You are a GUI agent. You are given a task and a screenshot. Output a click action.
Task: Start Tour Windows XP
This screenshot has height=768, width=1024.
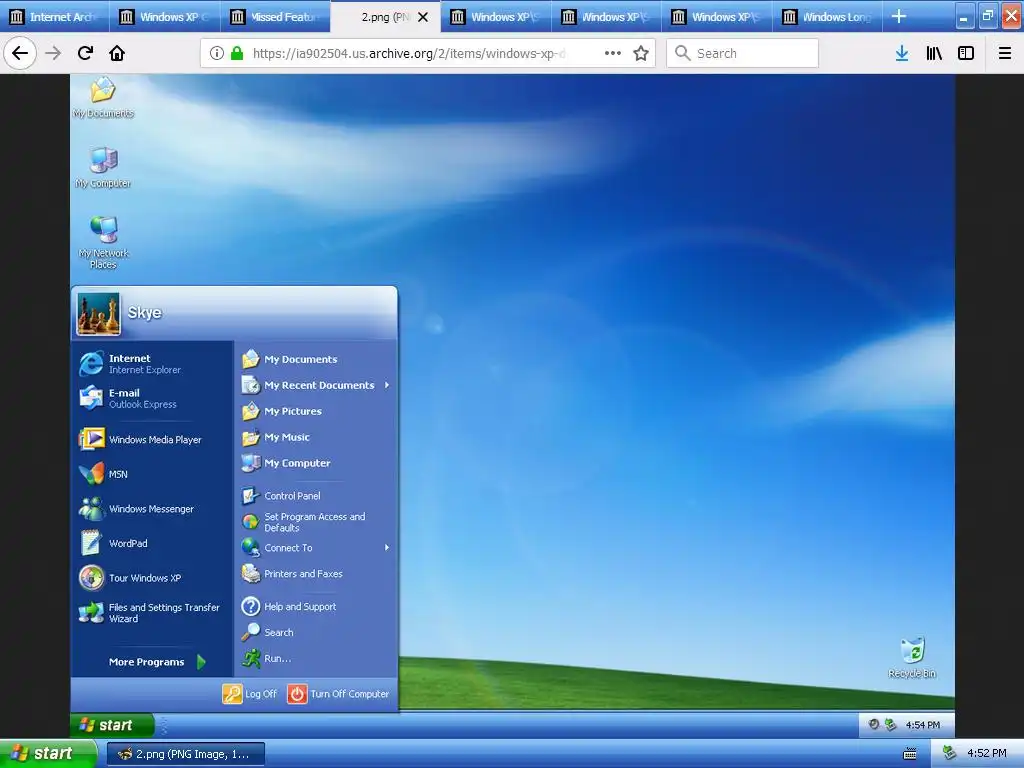click(x=152, y=578)
